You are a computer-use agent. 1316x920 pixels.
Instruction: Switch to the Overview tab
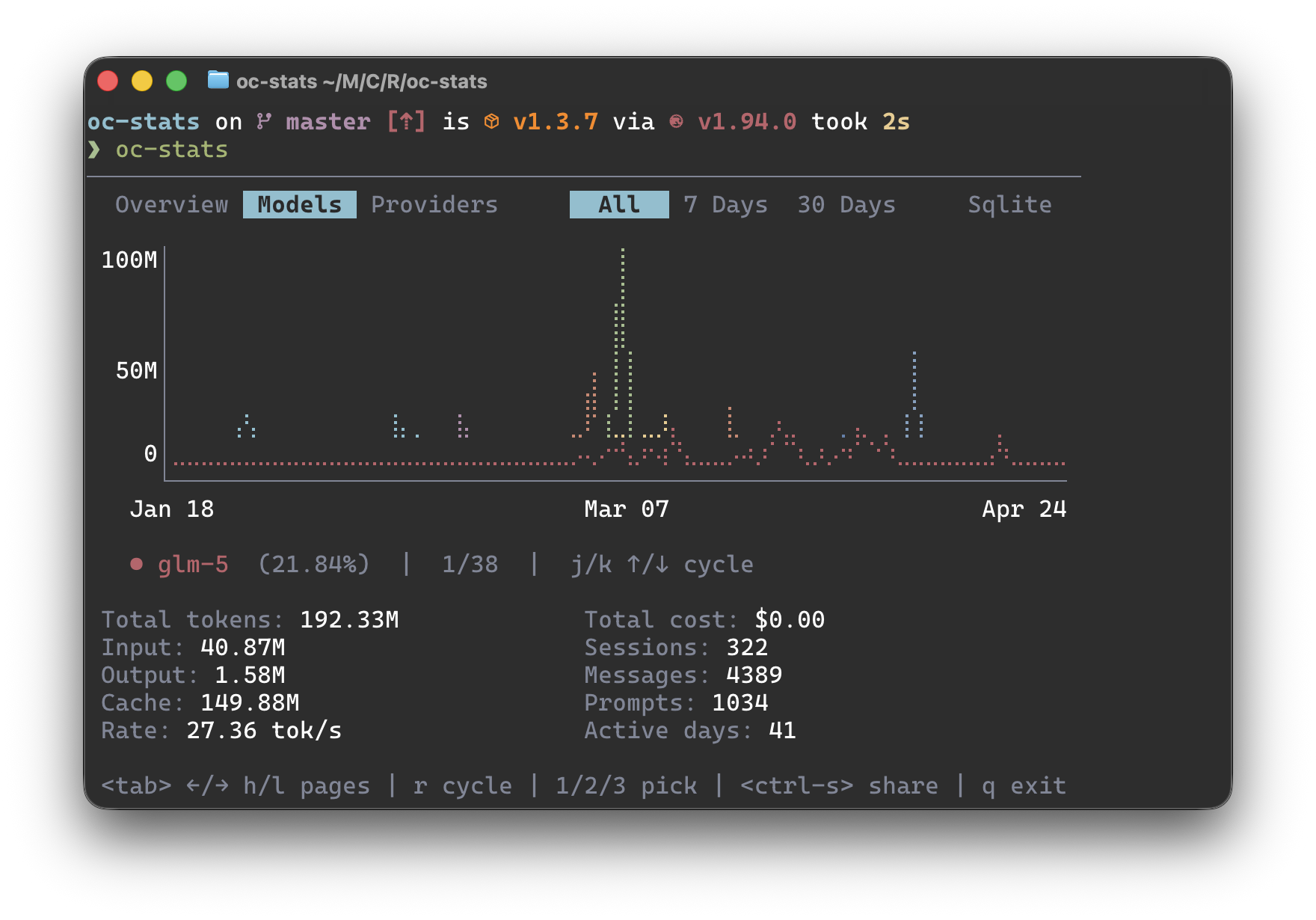point(171,204)
